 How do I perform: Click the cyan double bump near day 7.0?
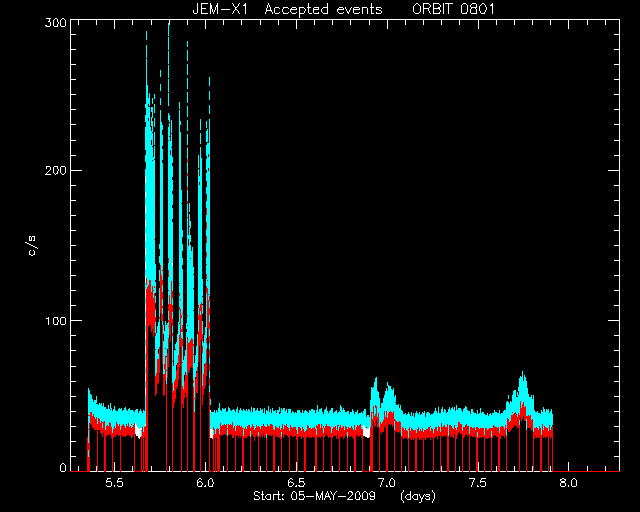385,395
